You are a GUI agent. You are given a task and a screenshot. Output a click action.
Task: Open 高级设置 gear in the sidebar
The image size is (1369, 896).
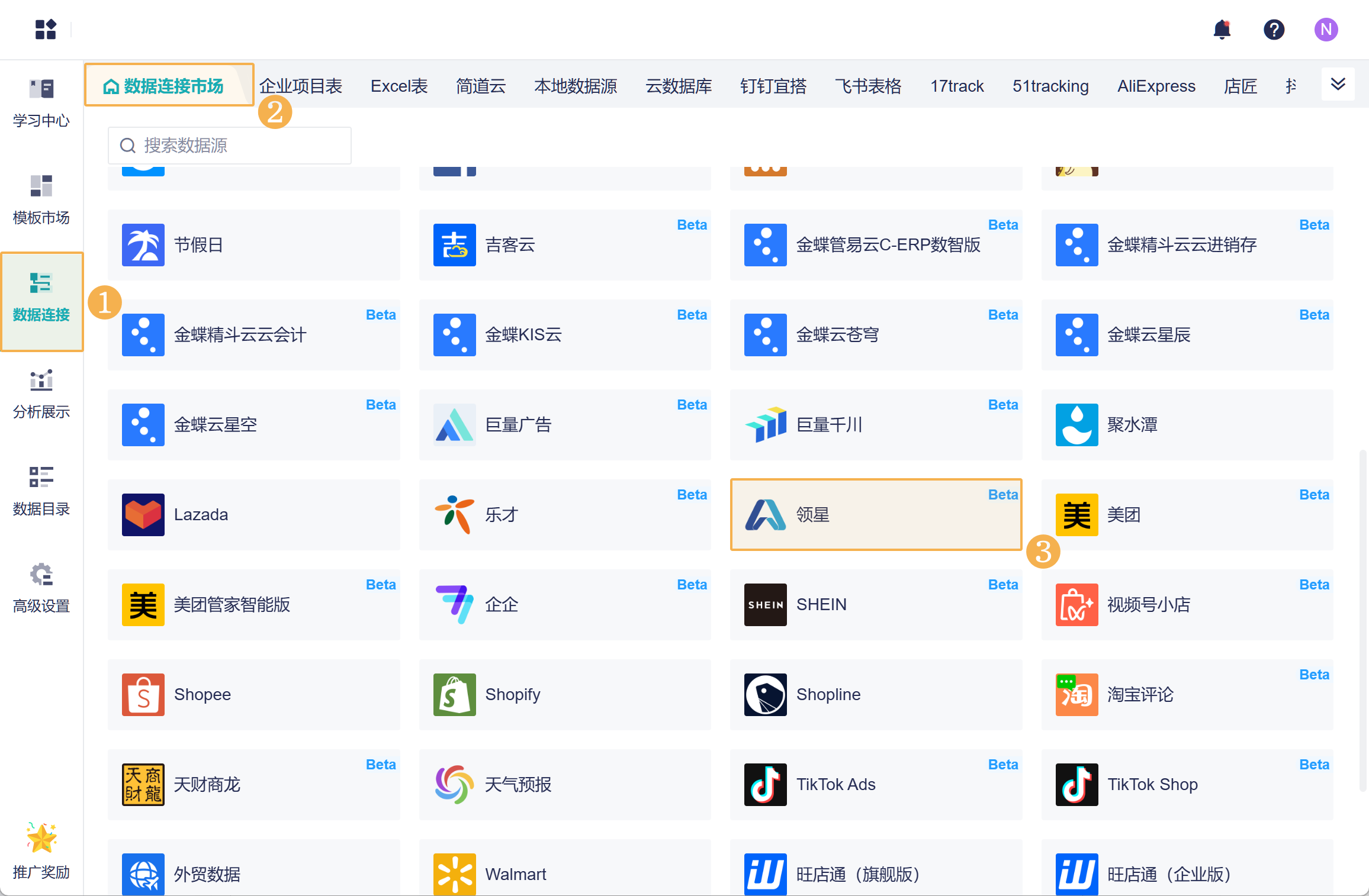click(x=41, y=588)
